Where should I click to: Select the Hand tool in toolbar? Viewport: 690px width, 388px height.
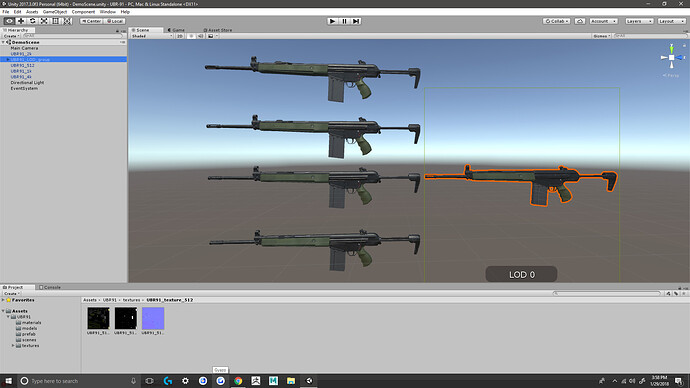[9, 21]
